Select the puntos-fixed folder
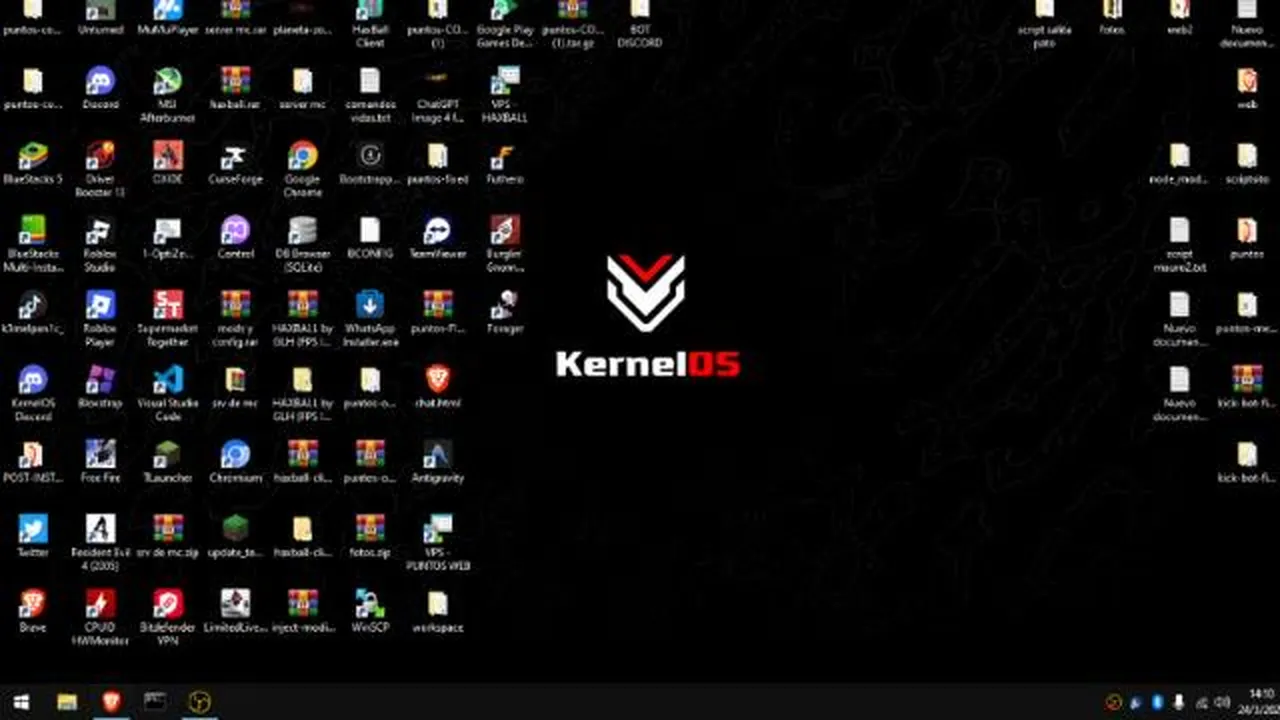The height and width of the screenshot is (720, 1280). pyautogui.click(x=437, y=163)
